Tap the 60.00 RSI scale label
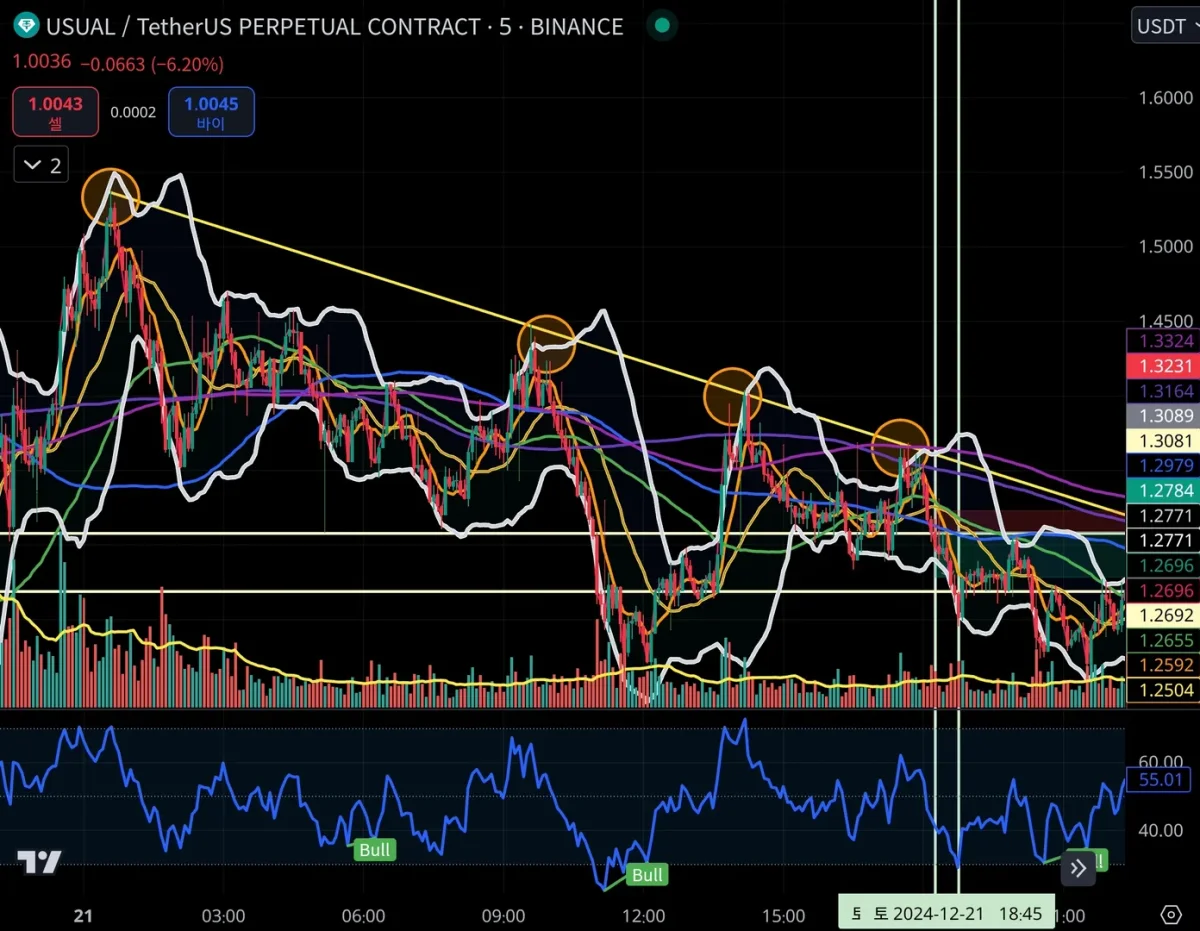The height and width of the screenshot is (931, 1200). 1161,762
